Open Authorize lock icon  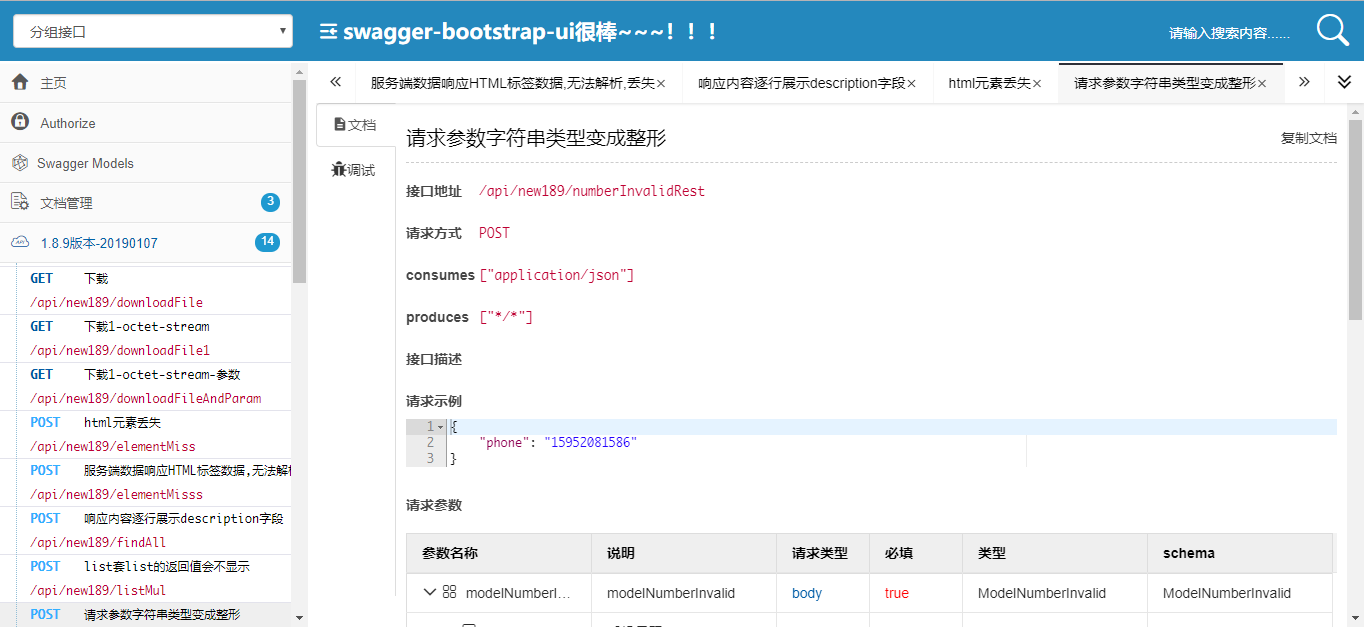[x=20, y=122]
